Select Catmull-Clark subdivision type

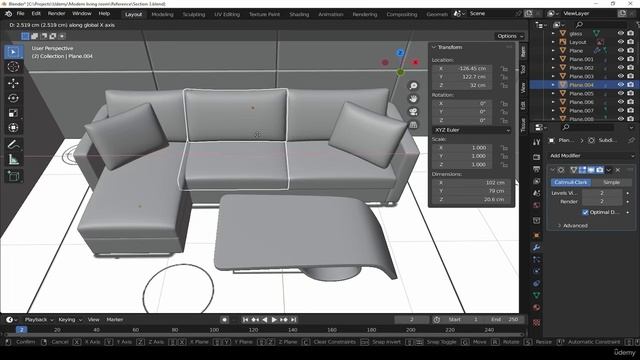point(571,182)
